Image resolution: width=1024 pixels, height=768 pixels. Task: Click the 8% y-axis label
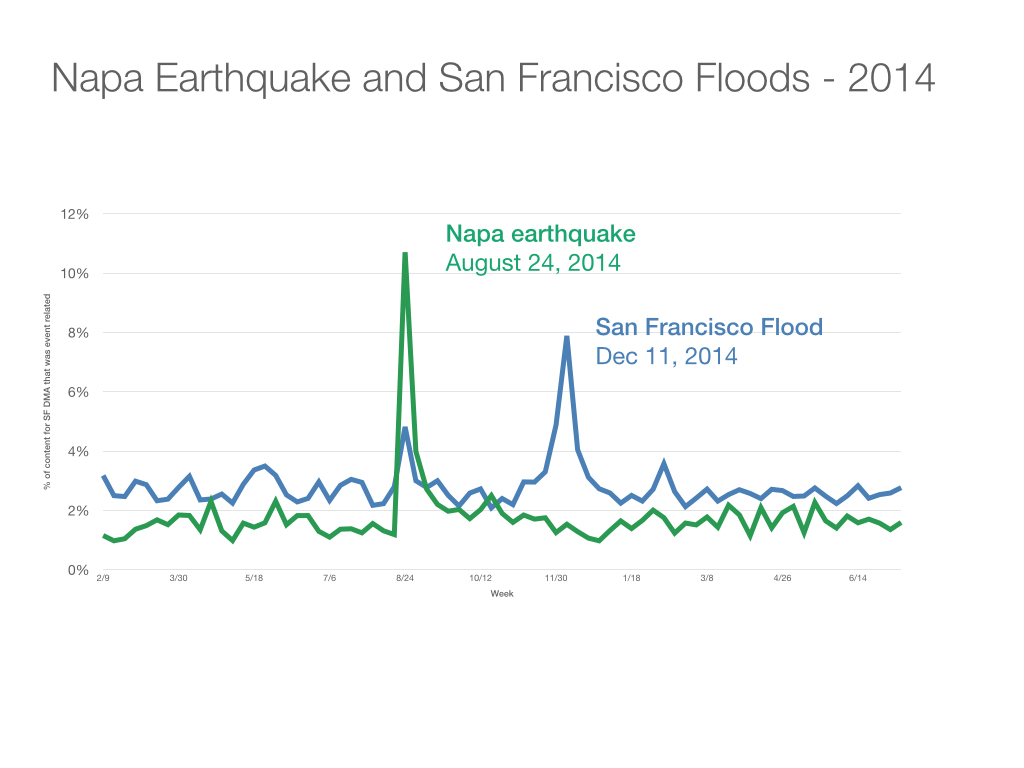coord(78,333)
